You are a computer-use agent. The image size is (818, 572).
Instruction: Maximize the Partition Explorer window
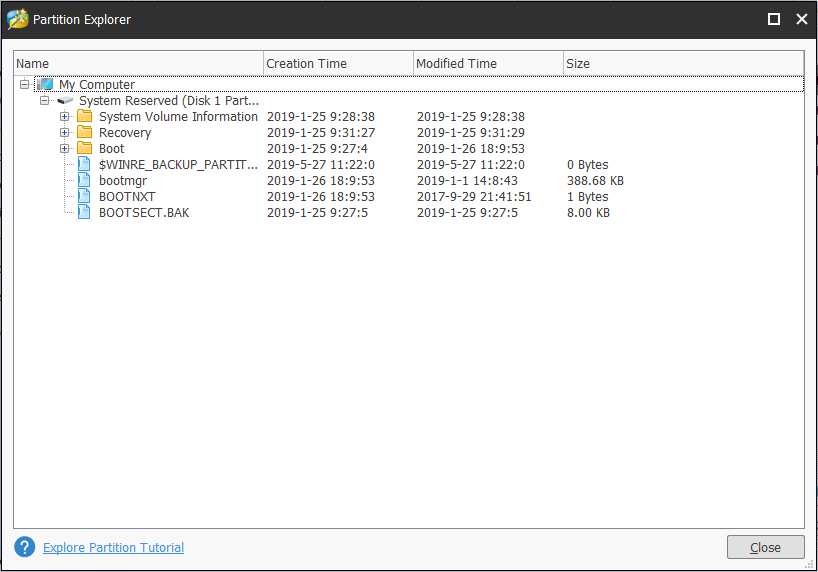(774, 19)
